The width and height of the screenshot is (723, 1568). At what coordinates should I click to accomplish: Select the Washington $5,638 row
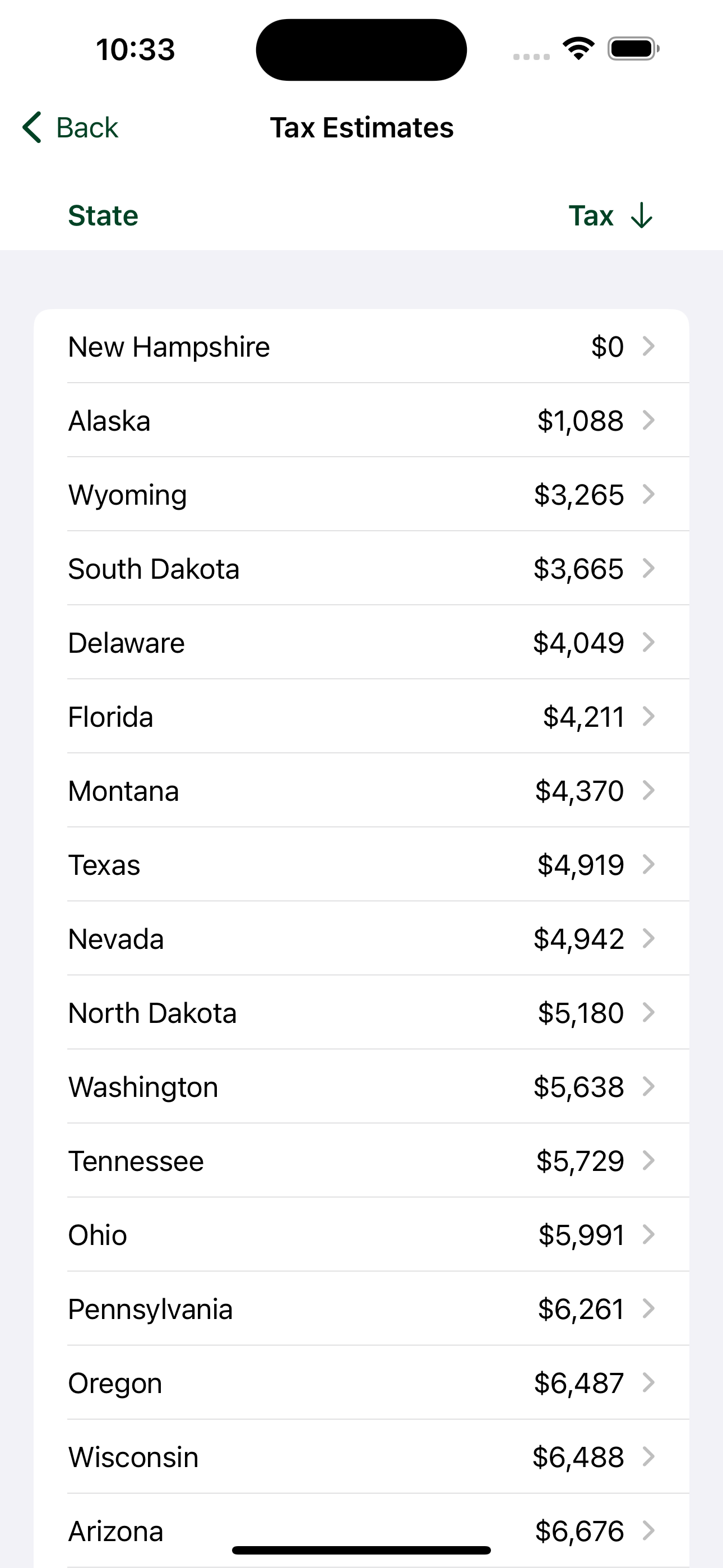point(361,1087)
